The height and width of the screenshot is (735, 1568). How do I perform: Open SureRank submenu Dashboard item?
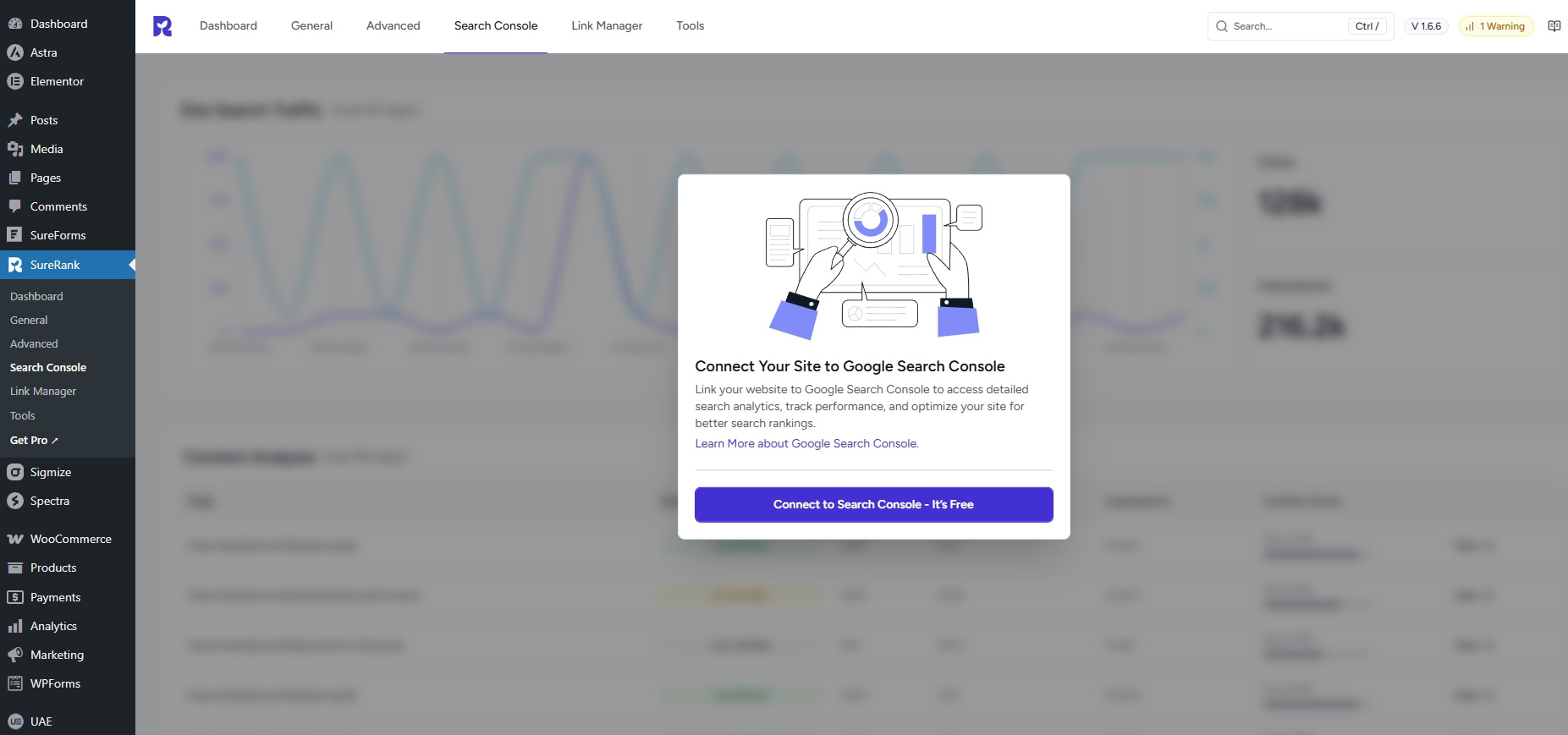pos(36,296)
